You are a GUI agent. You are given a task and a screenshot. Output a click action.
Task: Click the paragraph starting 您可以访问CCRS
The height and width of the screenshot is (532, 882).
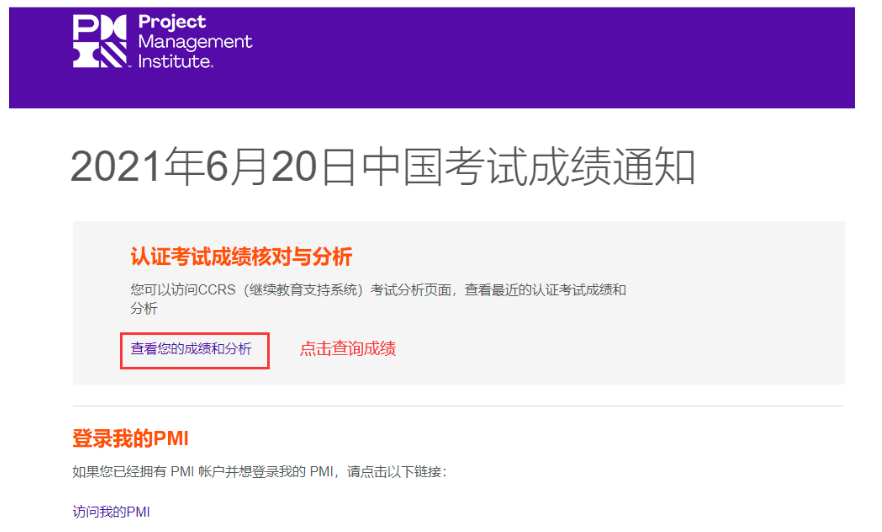379,299
